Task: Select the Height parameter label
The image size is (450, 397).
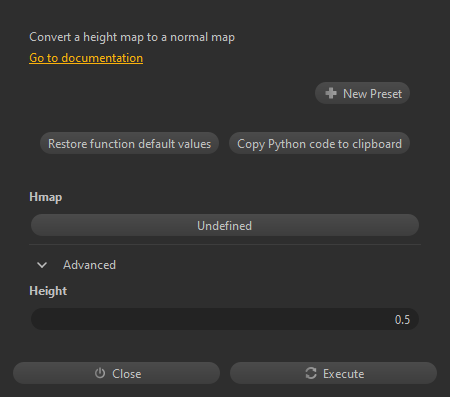Action: (48, 291)
